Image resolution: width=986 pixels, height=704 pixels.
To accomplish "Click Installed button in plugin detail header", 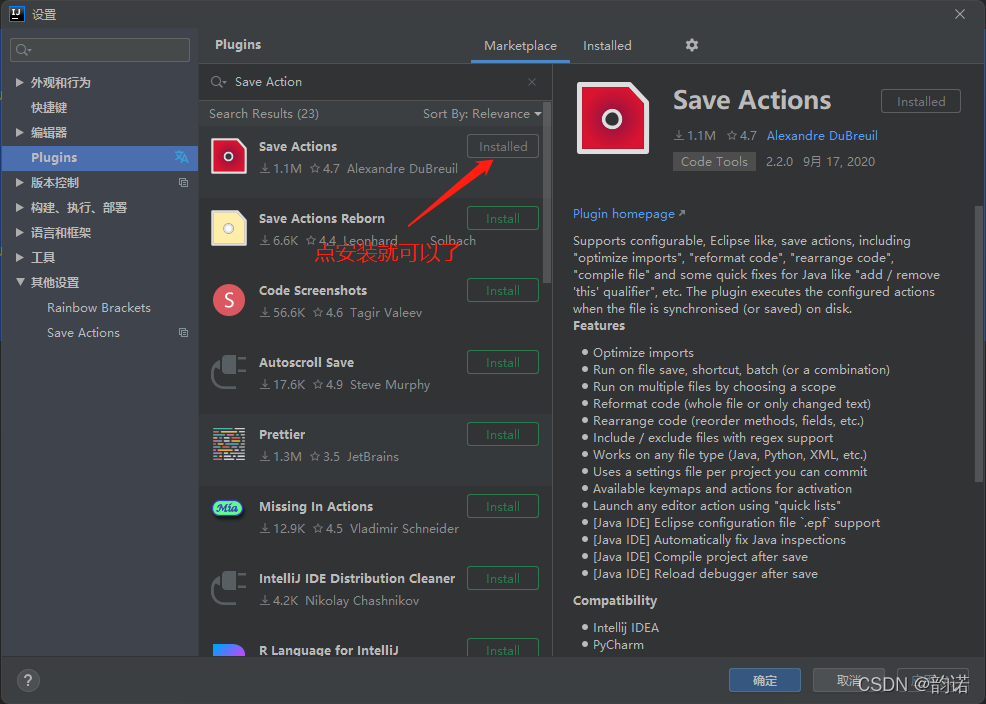I will point(921,101).
